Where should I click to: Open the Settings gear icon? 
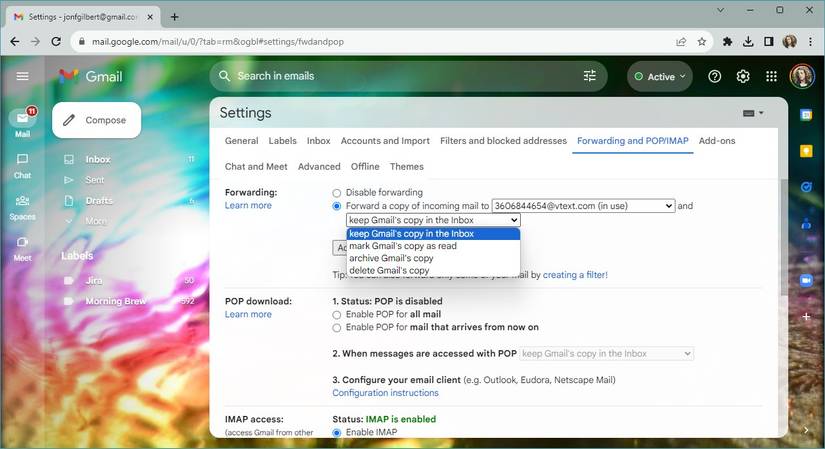pos(743,76)
